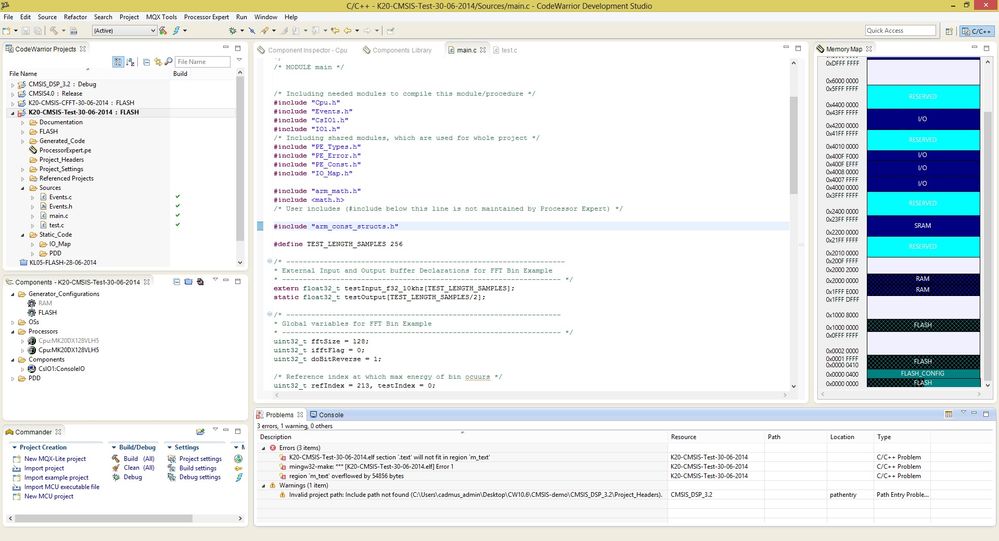Viewport: 999px width, 541px height.
Task: Click the Import example project link
Action: (57, 477)
